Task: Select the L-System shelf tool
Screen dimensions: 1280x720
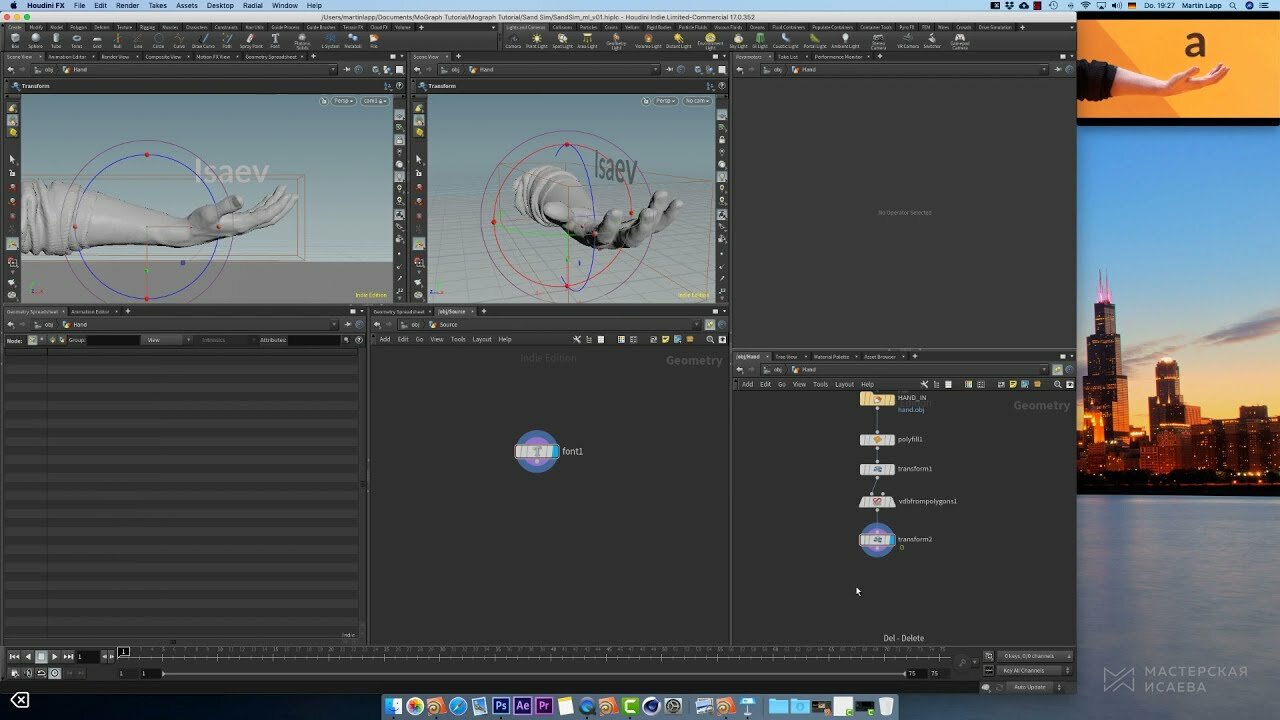Action: [x=330, y=39]
